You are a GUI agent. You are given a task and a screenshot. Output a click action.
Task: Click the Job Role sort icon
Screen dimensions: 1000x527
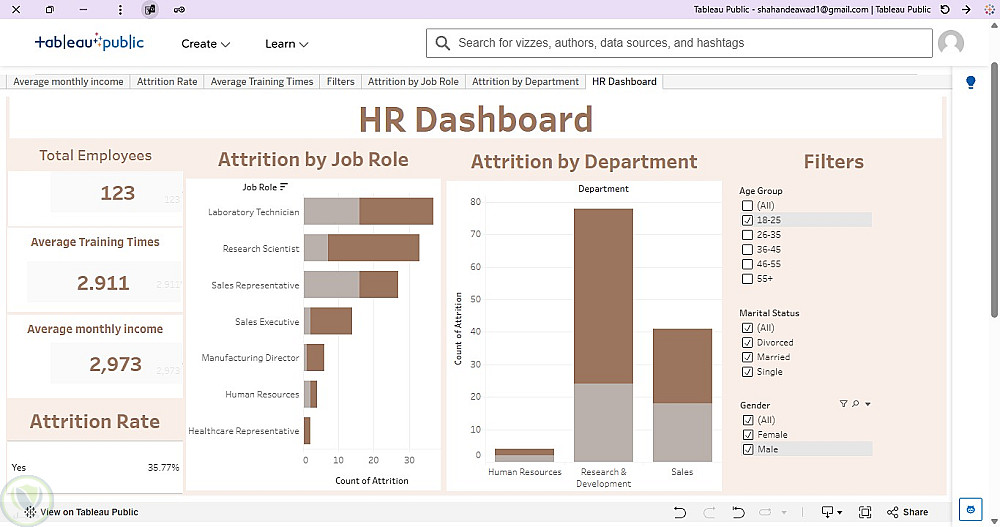pos(284,187)
